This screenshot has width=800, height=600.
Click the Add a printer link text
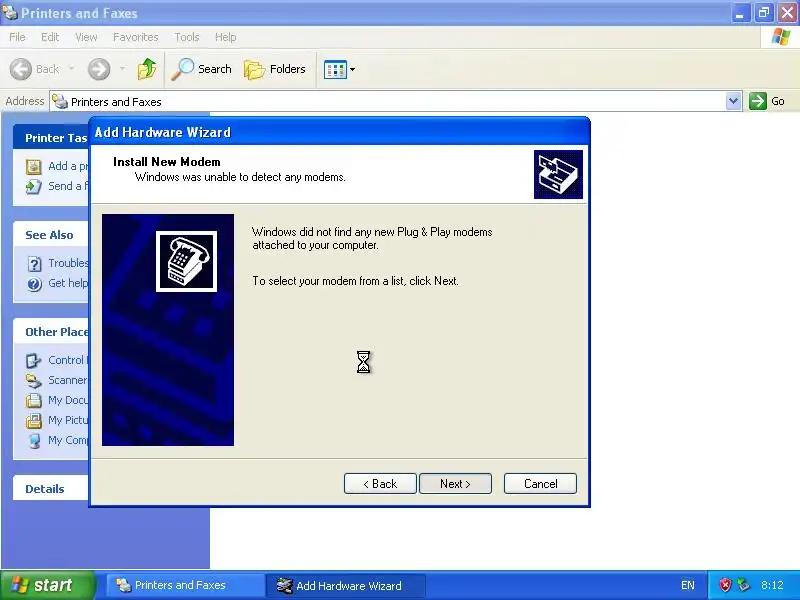[x=68, y=166]
